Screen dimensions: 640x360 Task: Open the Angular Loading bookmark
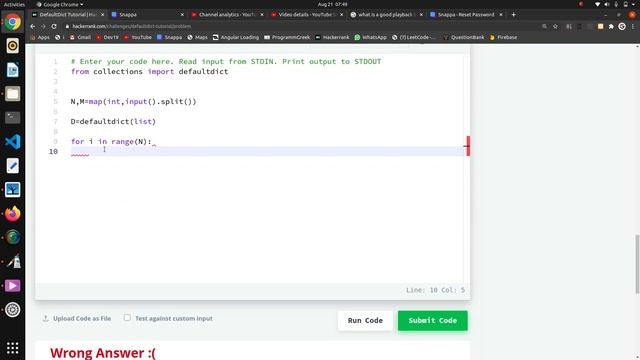(236, 37)
